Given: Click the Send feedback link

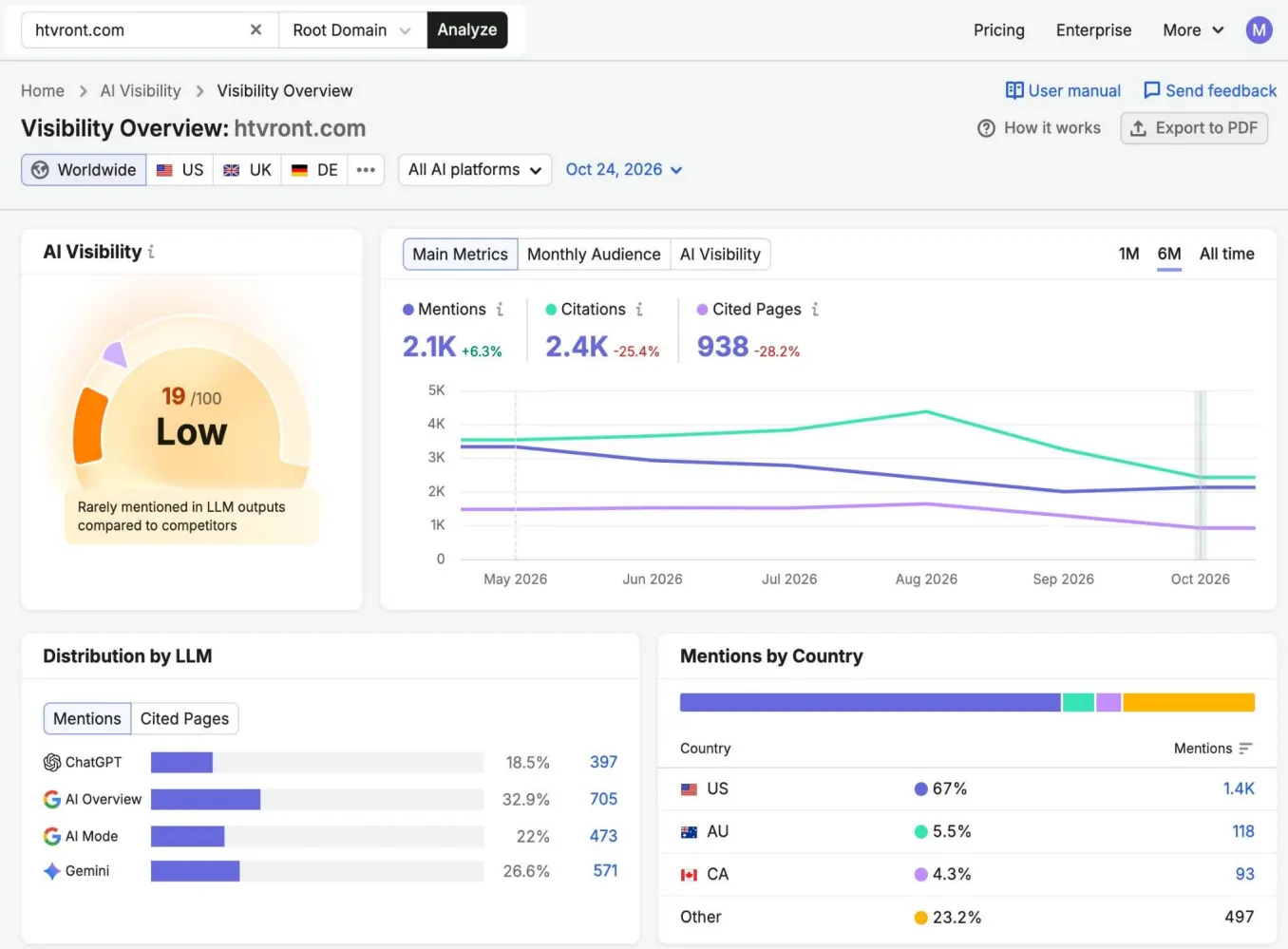Looking at the screenshot, I should tap(1210, 91).
